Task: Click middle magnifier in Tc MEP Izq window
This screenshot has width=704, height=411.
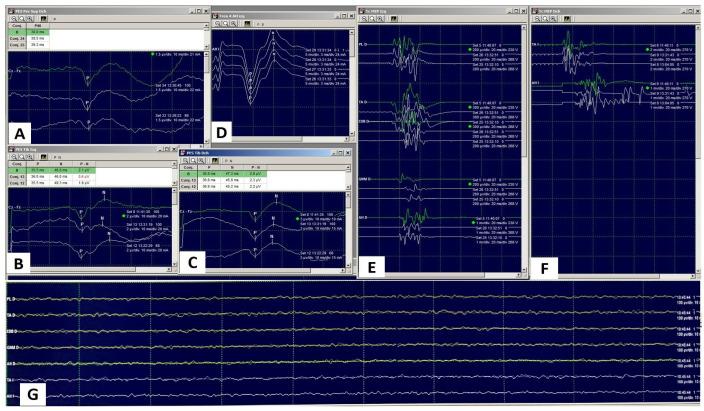Action: 372,18
